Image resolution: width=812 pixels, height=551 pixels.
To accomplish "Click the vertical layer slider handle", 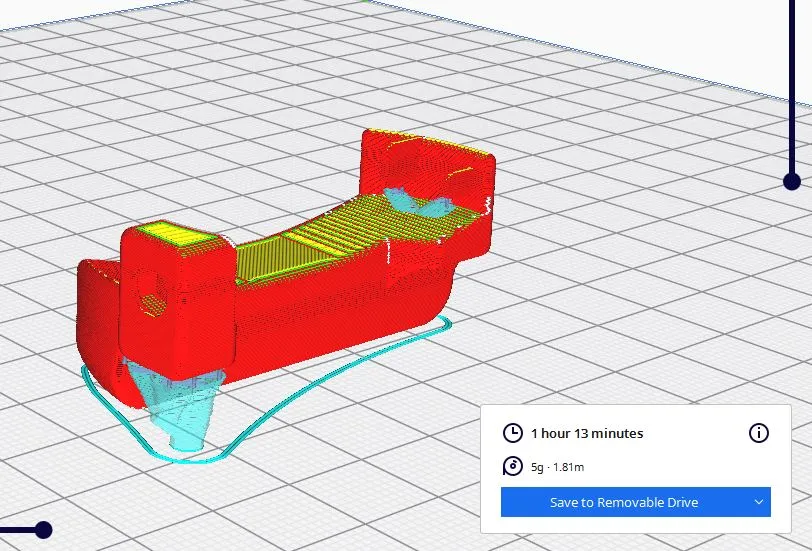I will (x=792, y=181).
